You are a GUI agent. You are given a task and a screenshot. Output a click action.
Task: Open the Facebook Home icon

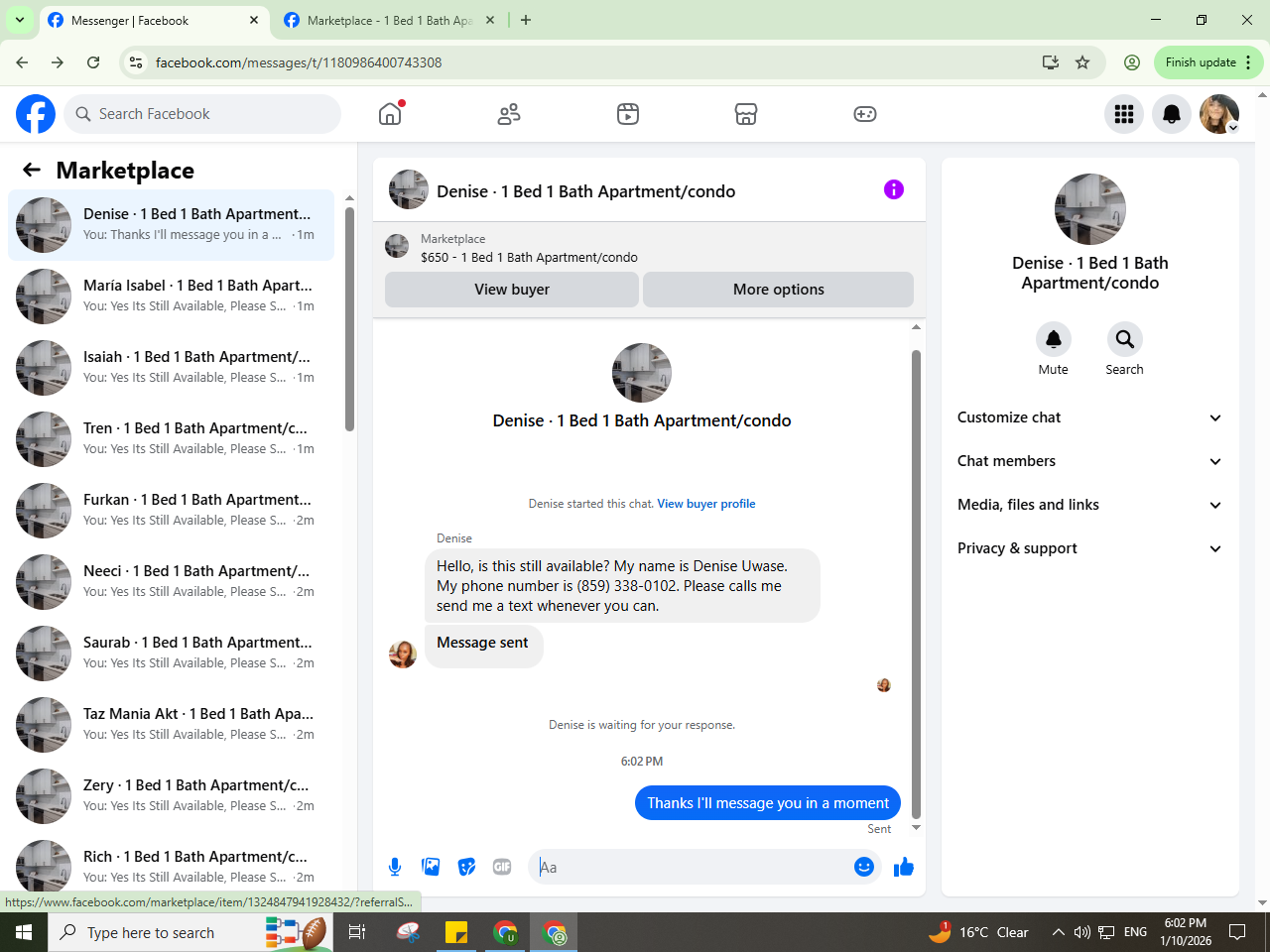[390, 114]
